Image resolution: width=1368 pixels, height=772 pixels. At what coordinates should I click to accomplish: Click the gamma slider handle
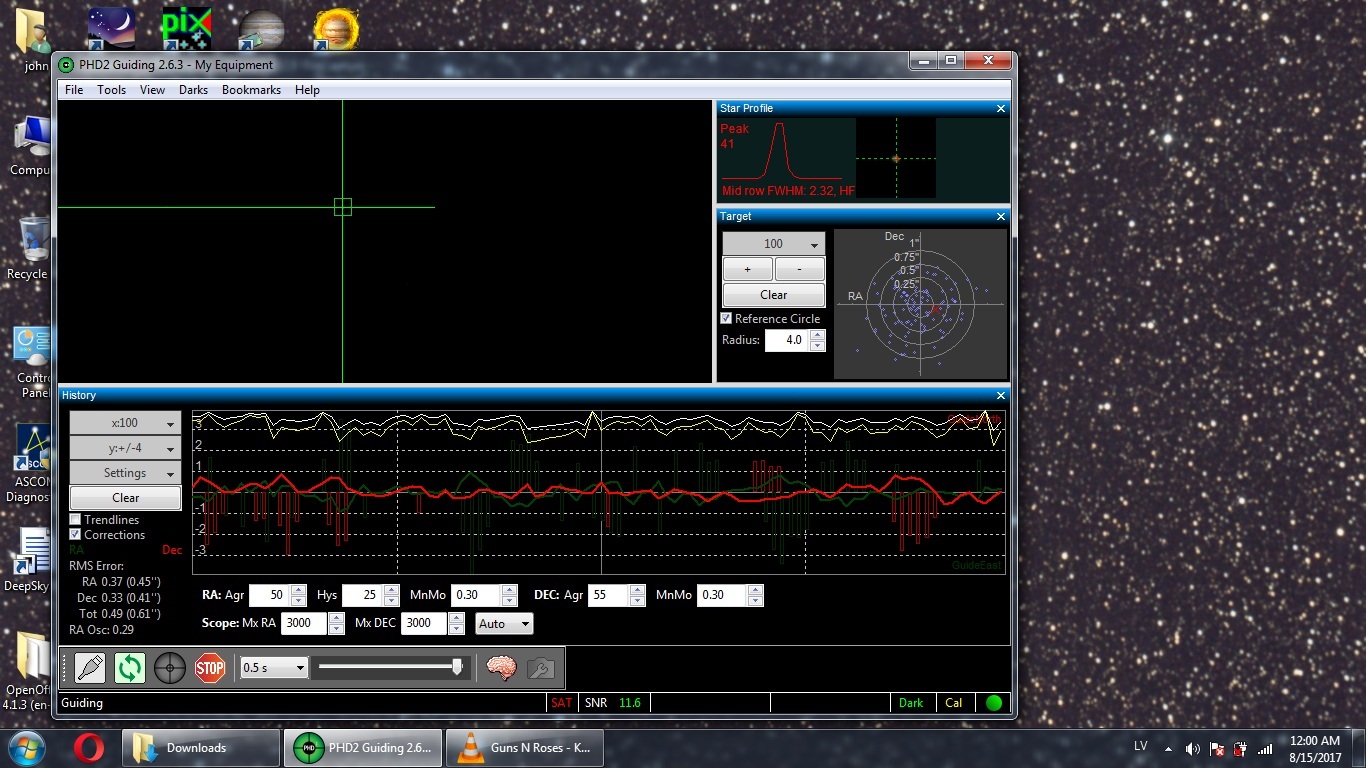click(x=457, y=667)
